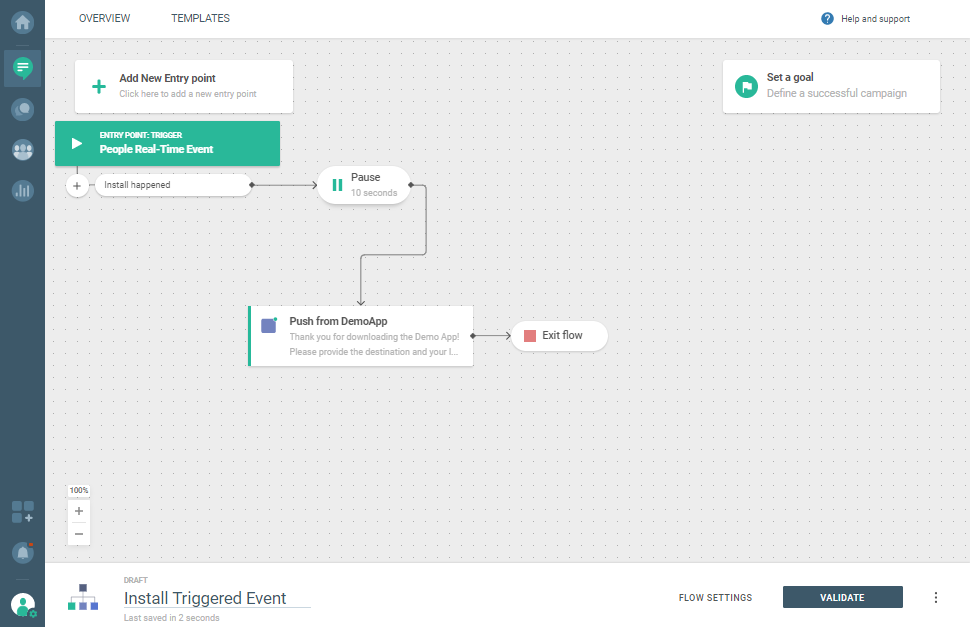This screenshot has width=970, height=627.
Task: Select the Pause 10 seconds node
Action: pyautogui.click(x=364, y=185)
